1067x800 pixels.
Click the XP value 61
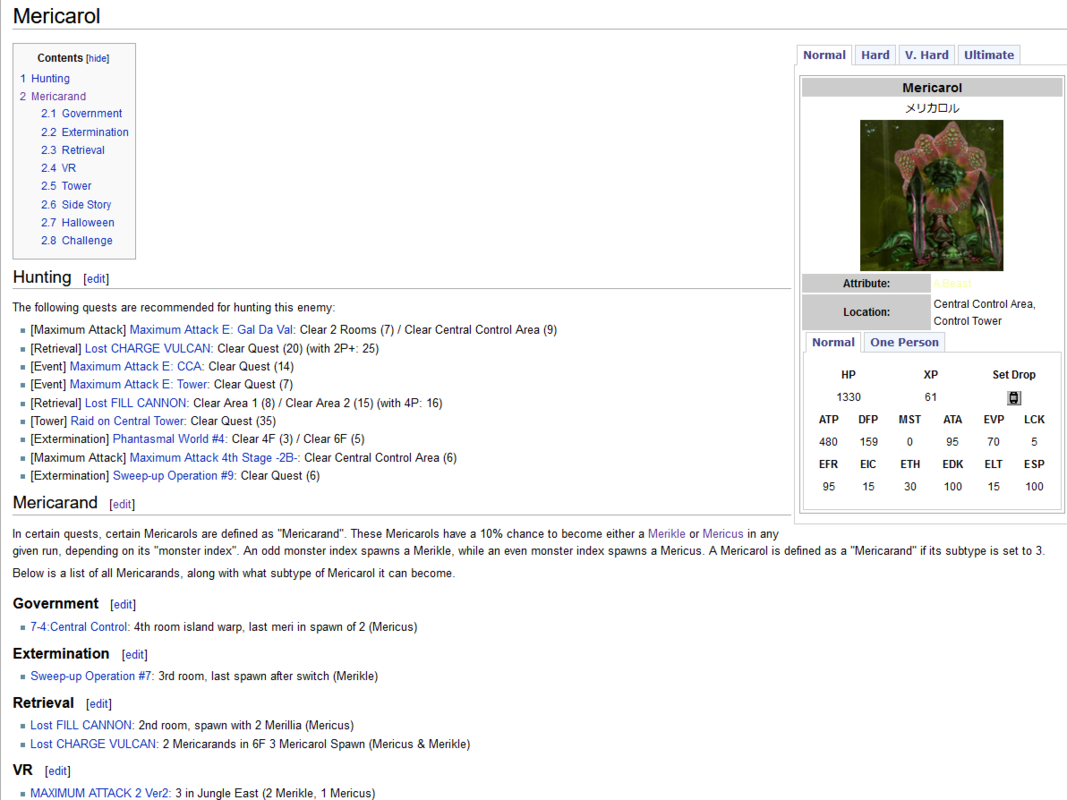pos(931,397)
